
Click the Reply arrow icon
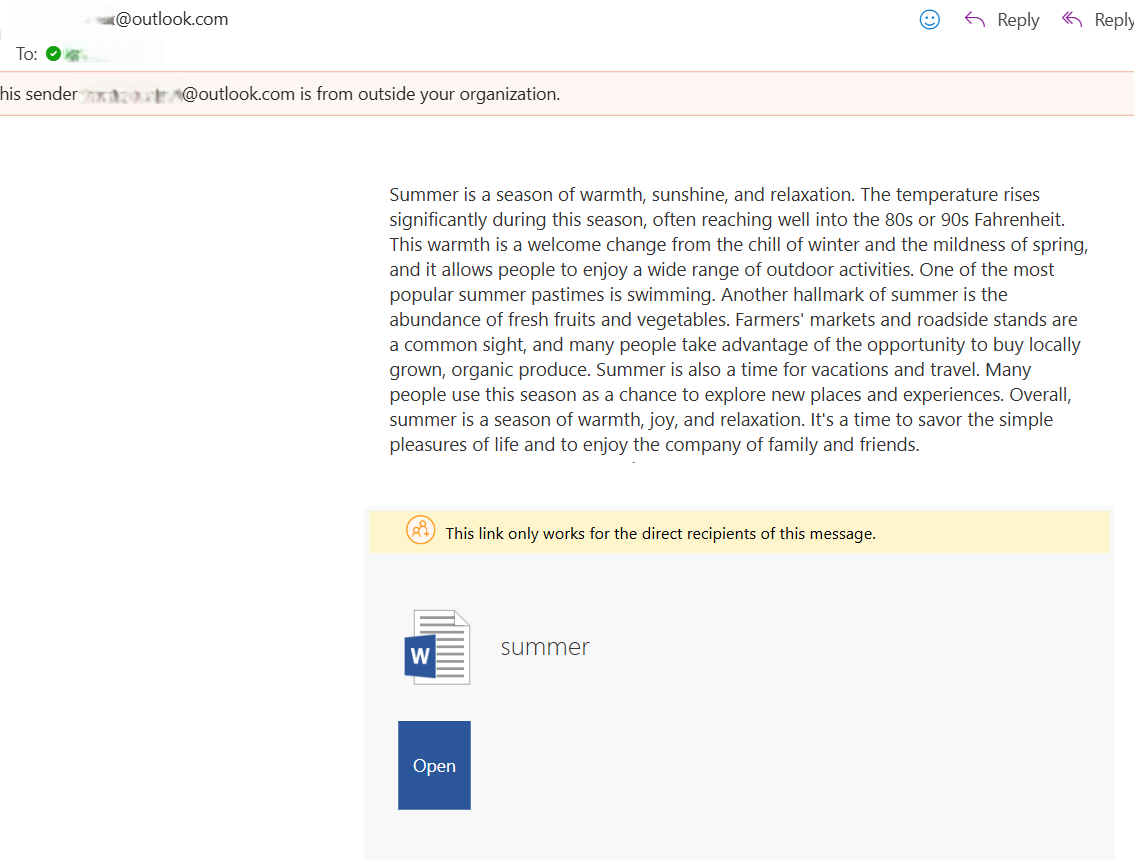coord(974,19)
